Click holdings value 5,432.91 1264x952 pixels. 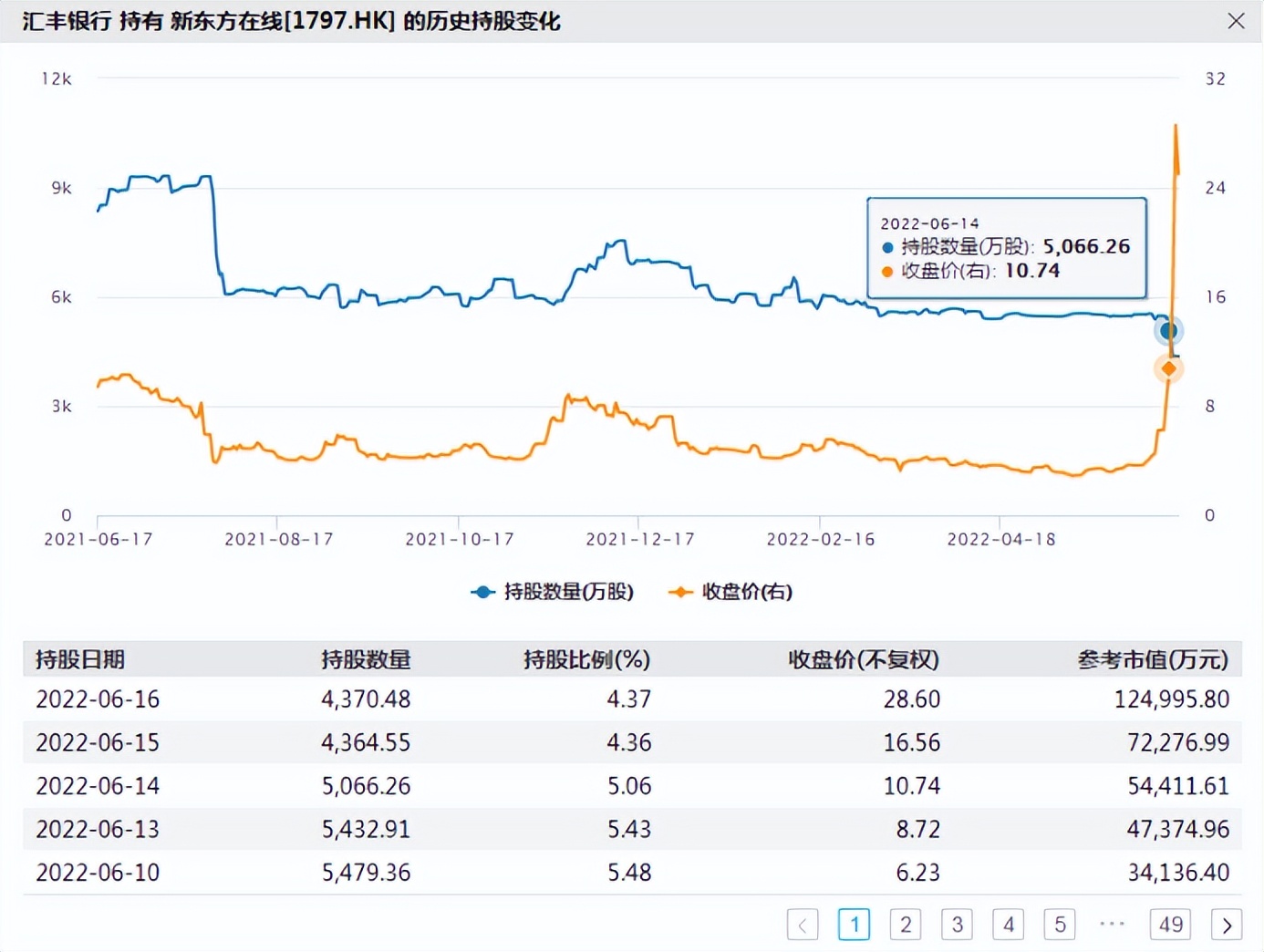[x=366, y=829]
